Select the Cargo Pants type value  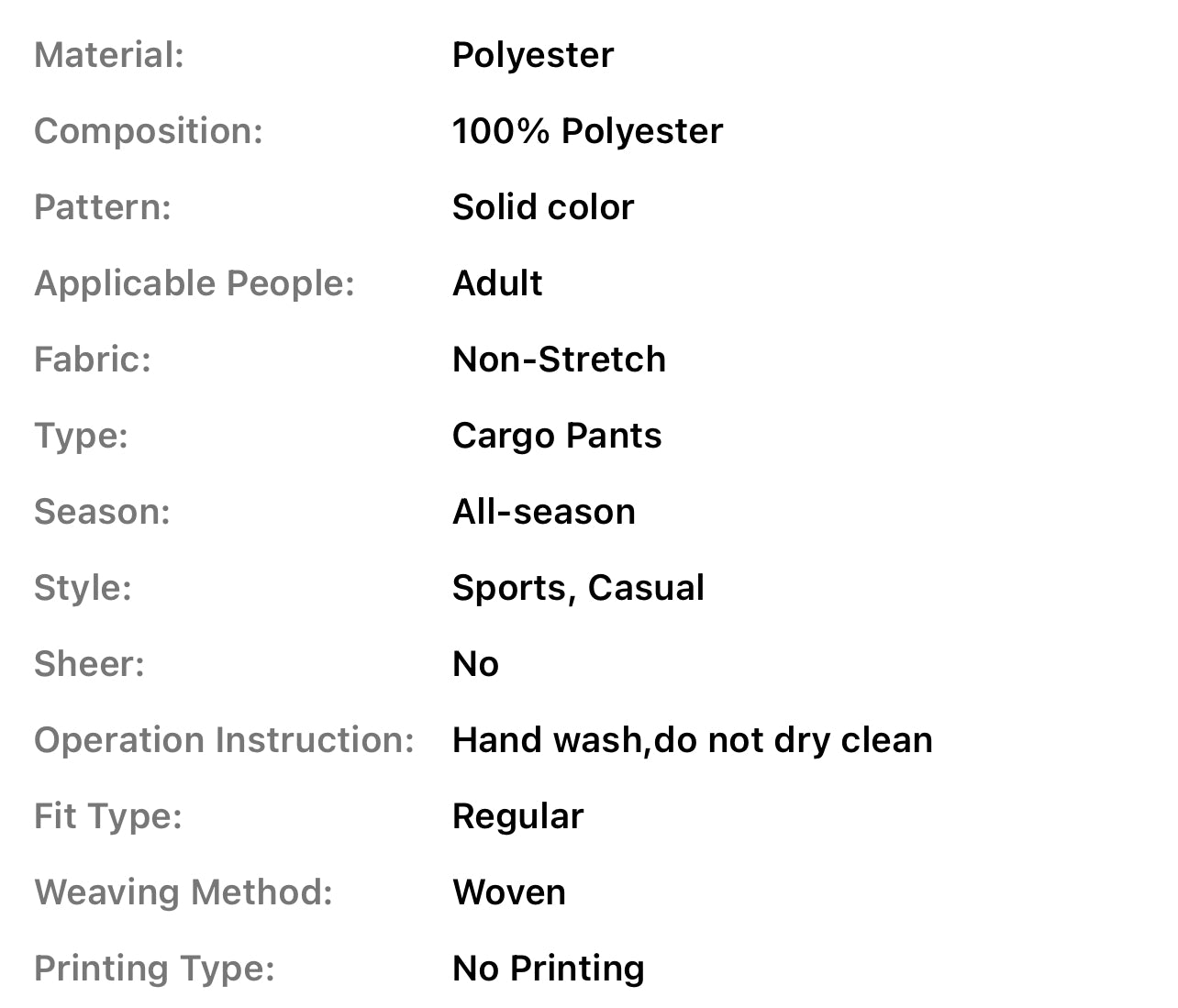(557, 436)
